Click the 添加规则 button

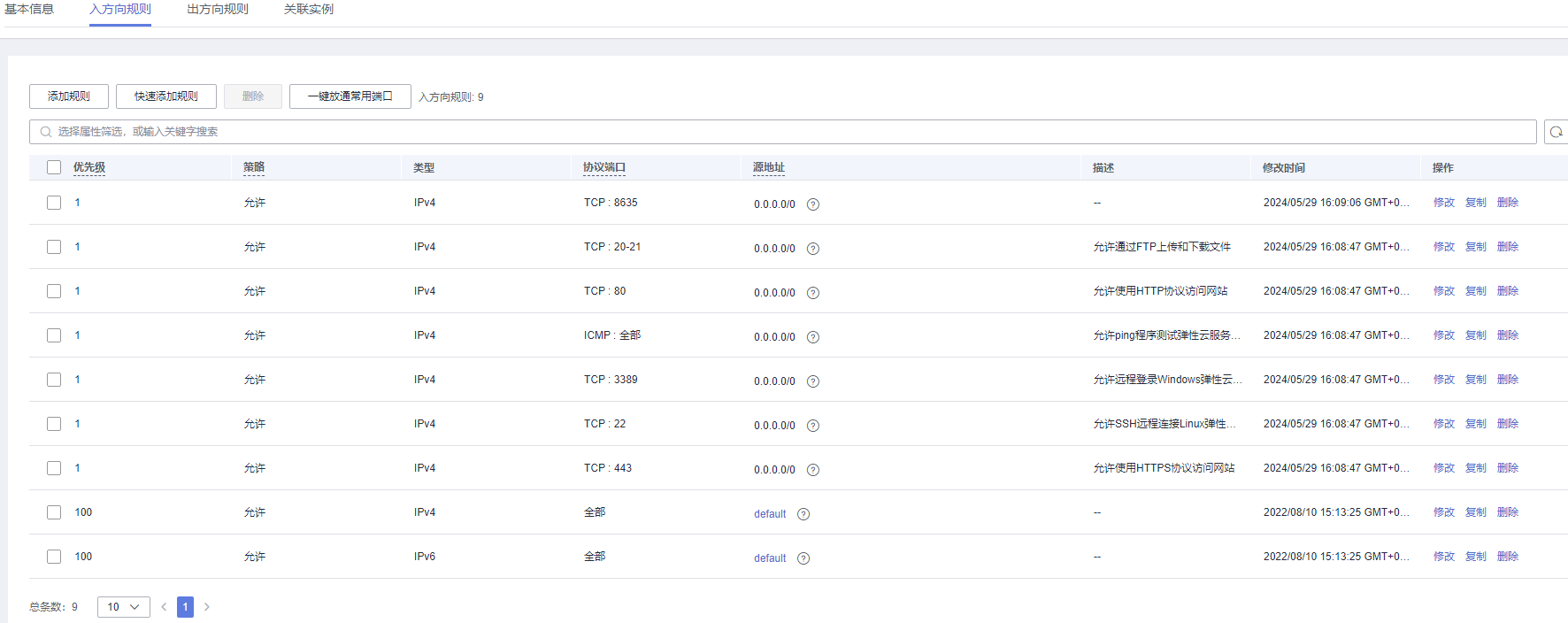pyautogui.click(x=69, y=96)
